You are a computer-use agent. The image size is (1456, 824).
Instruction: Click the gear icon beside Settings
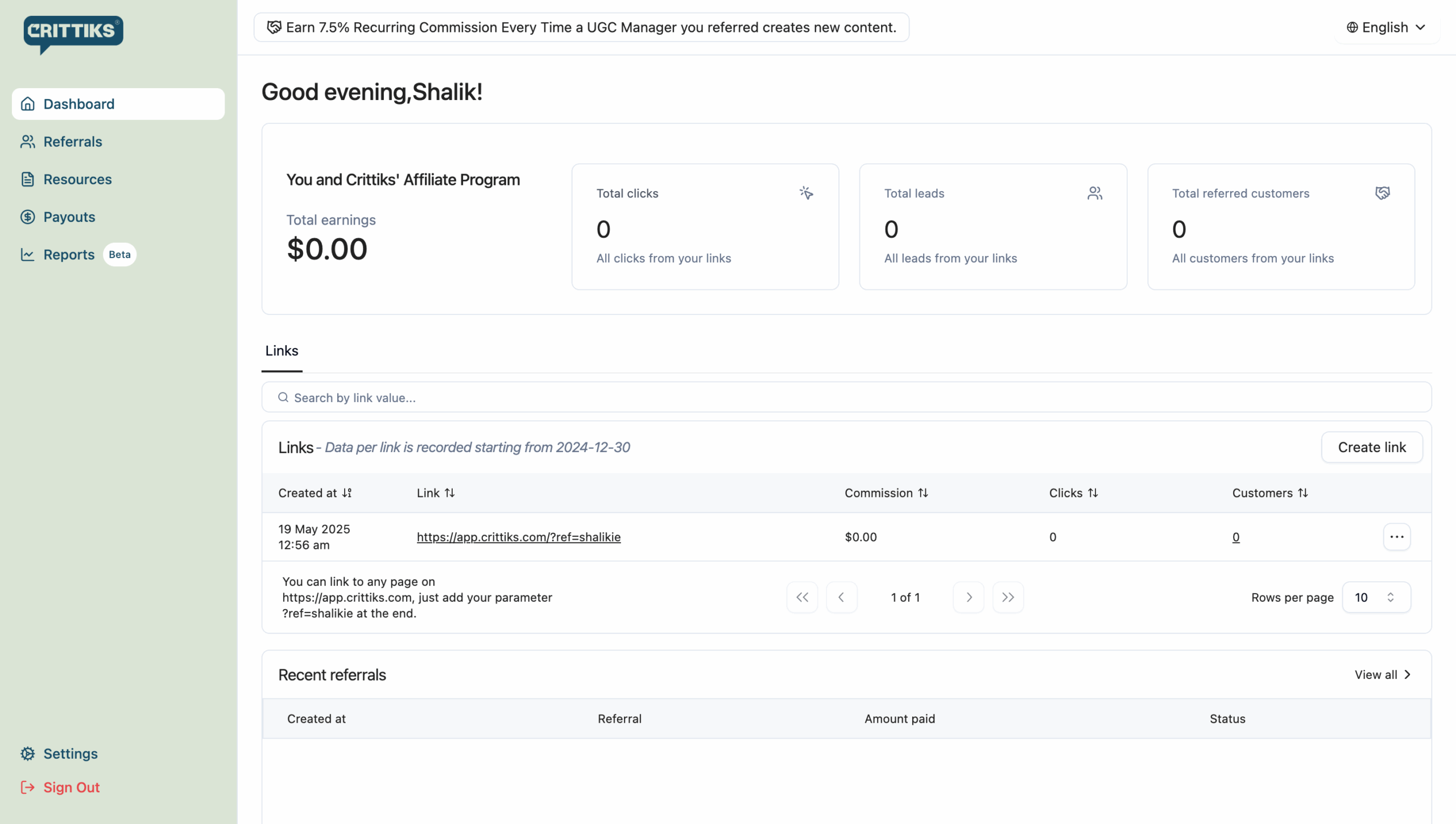[x=28, y=753]
